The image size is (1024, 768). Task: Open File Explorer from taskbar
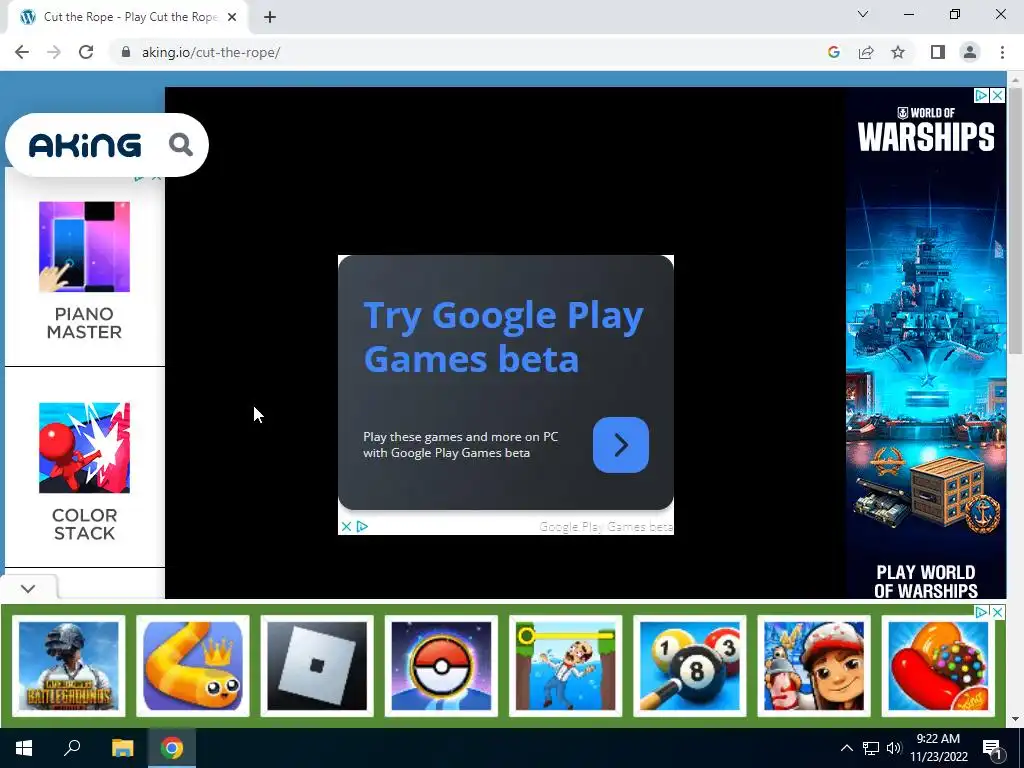click(x=122, y=748)
